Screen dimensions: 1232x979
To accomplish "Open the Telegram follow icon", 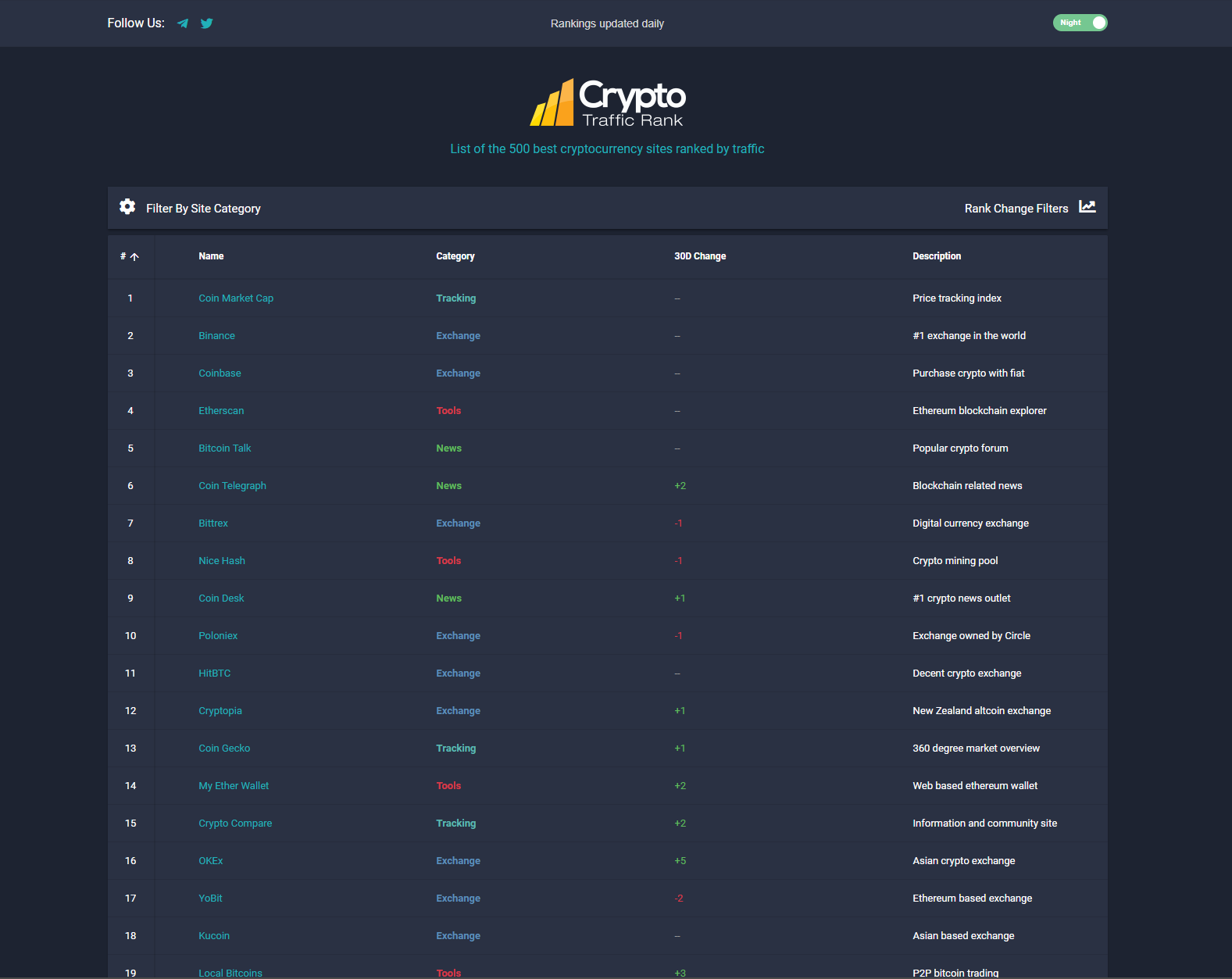I will tap(183, 23).
